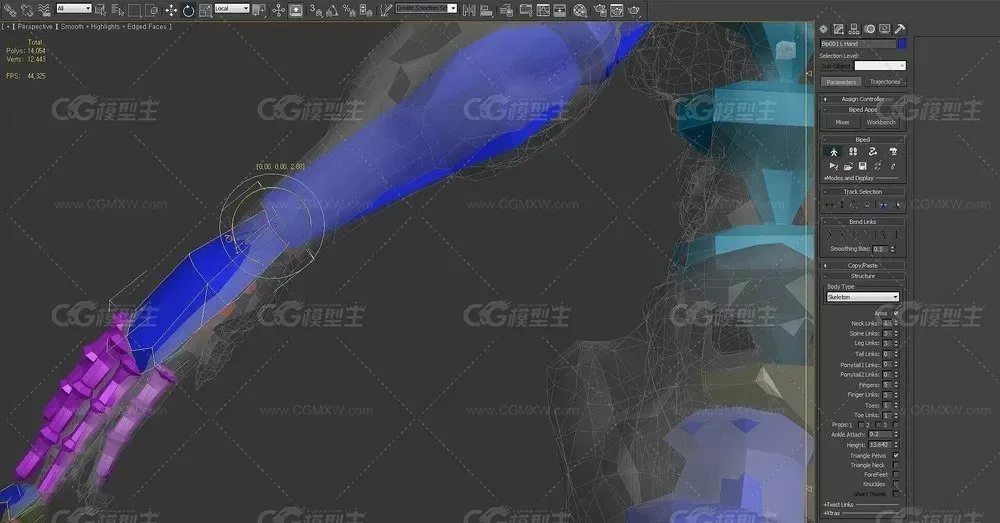
Task: Click the Use Pivot Point Center icon
Action: point(259,10)
